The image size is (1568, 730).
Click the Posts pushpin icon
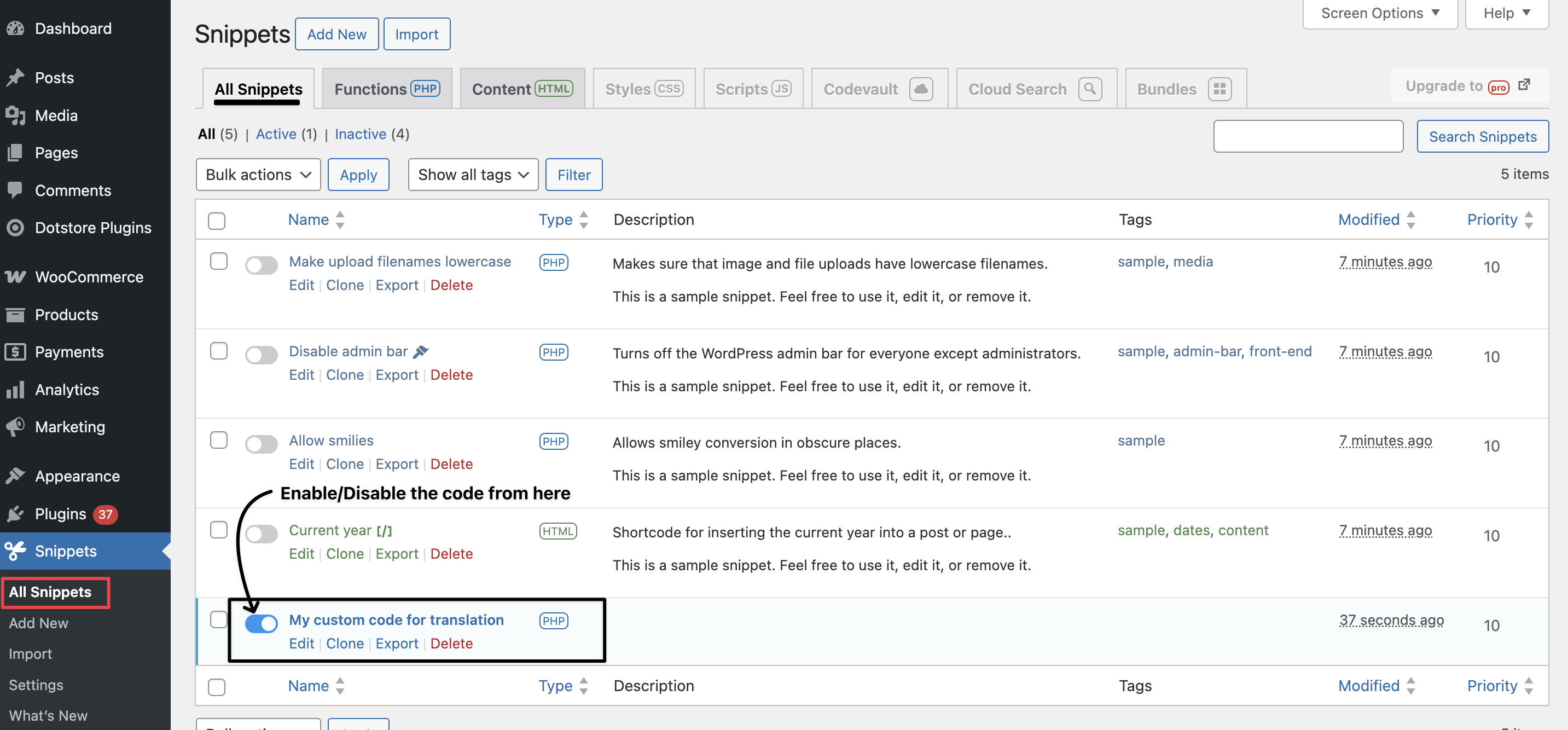(x=15, y=78)
